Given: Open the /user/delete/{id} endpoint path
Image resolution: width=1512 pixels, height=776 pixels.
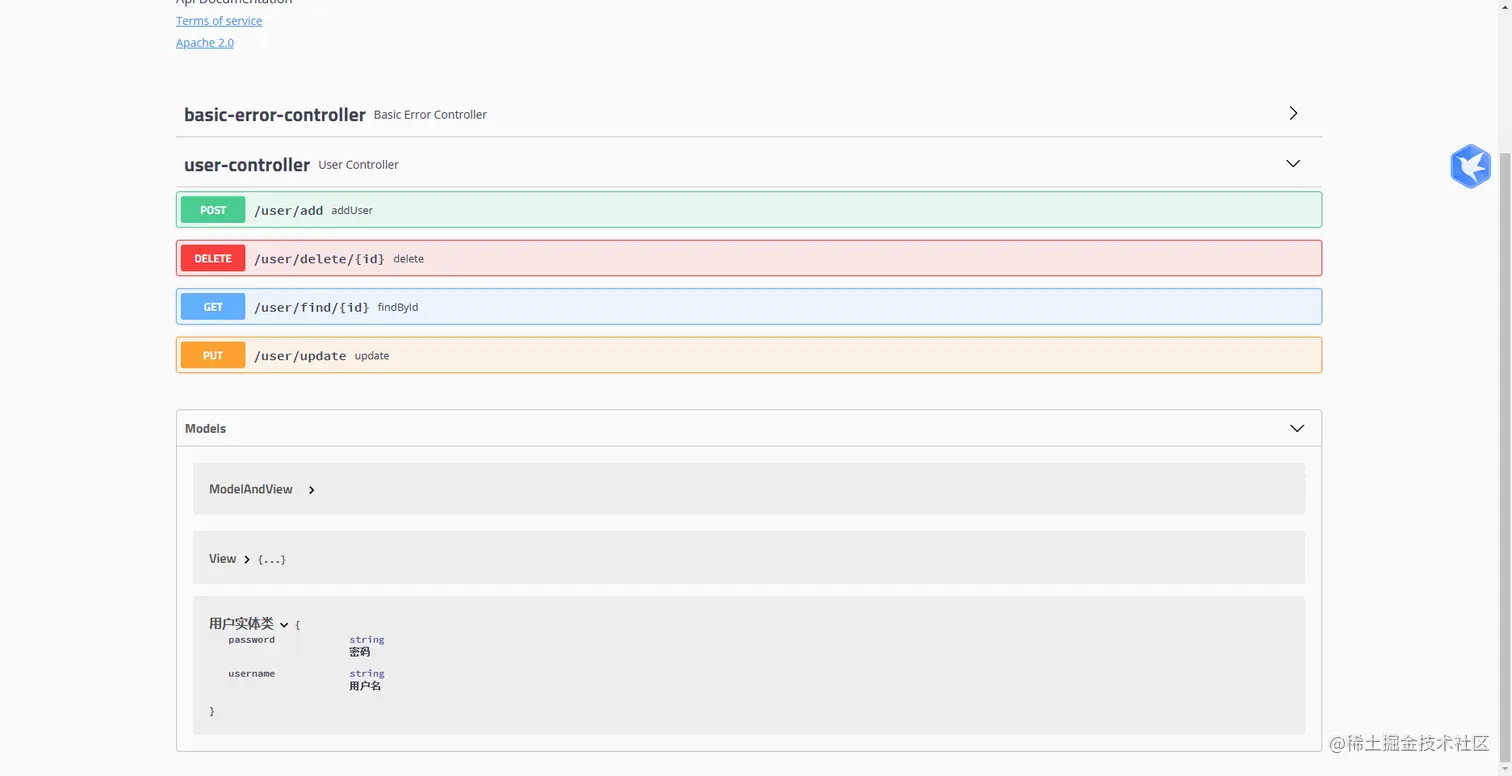Looking at the screenshot, I should 319,259.
